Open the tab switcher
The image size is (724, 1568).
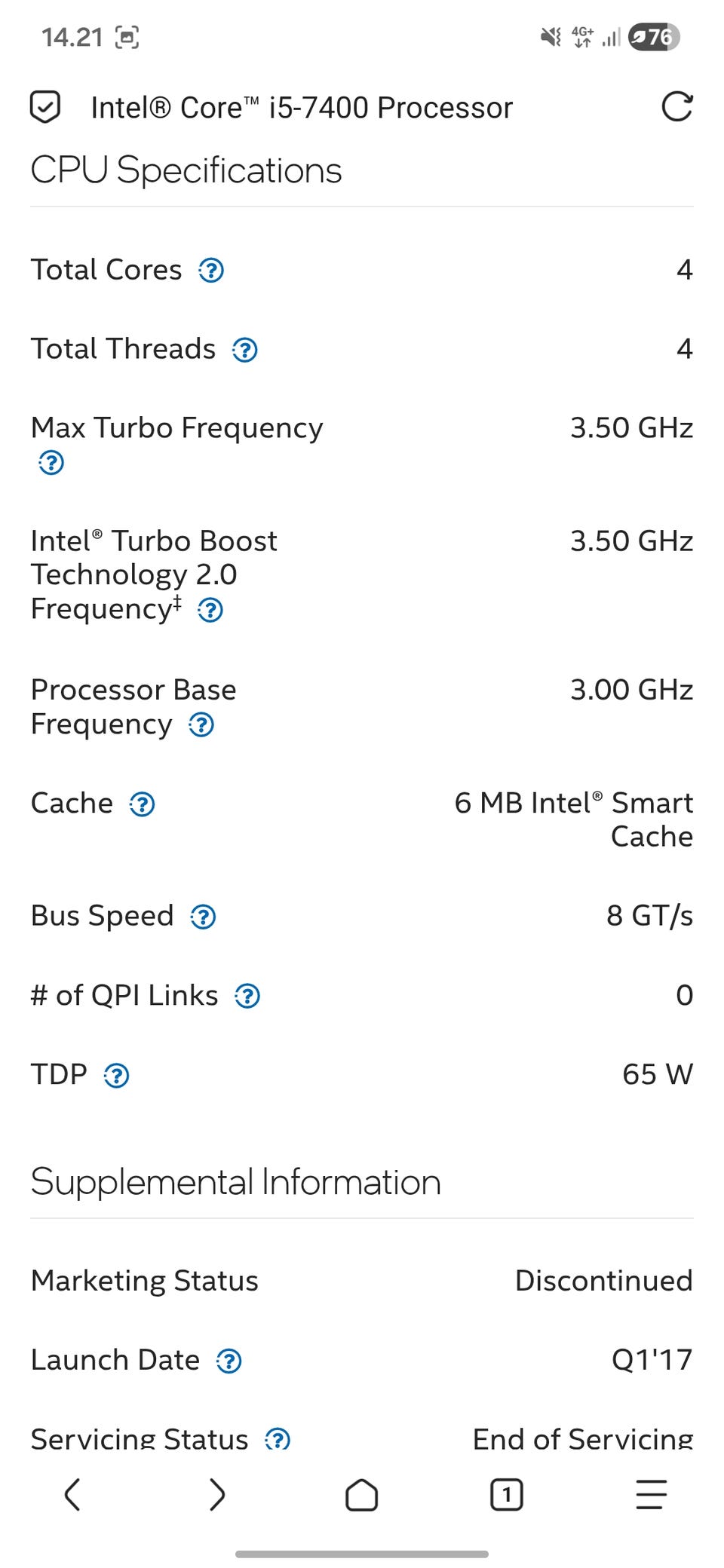[506, 1494]
